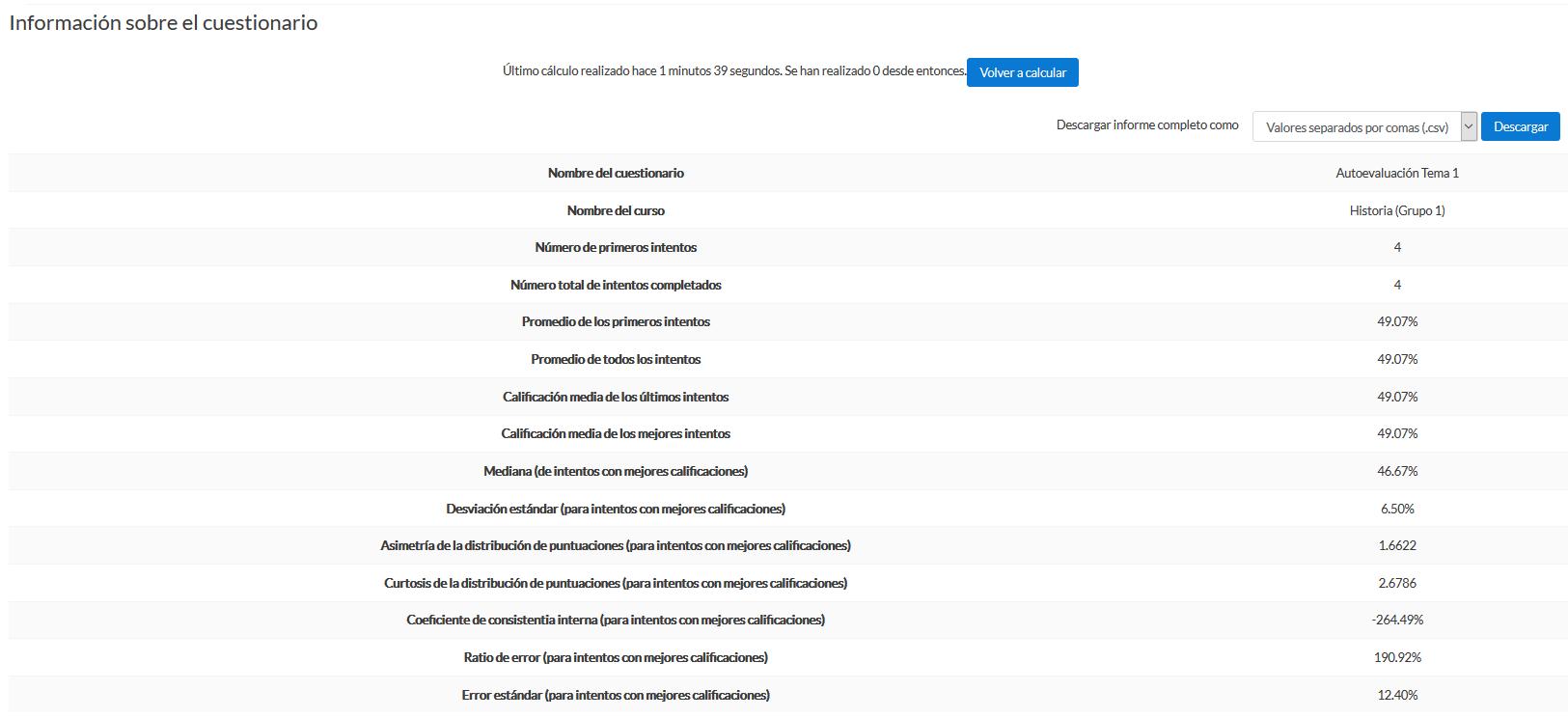The width and height of the screenshot is (1568, 718).
Task: Select the standard error value 12.40%
Action: (1397, 695)
